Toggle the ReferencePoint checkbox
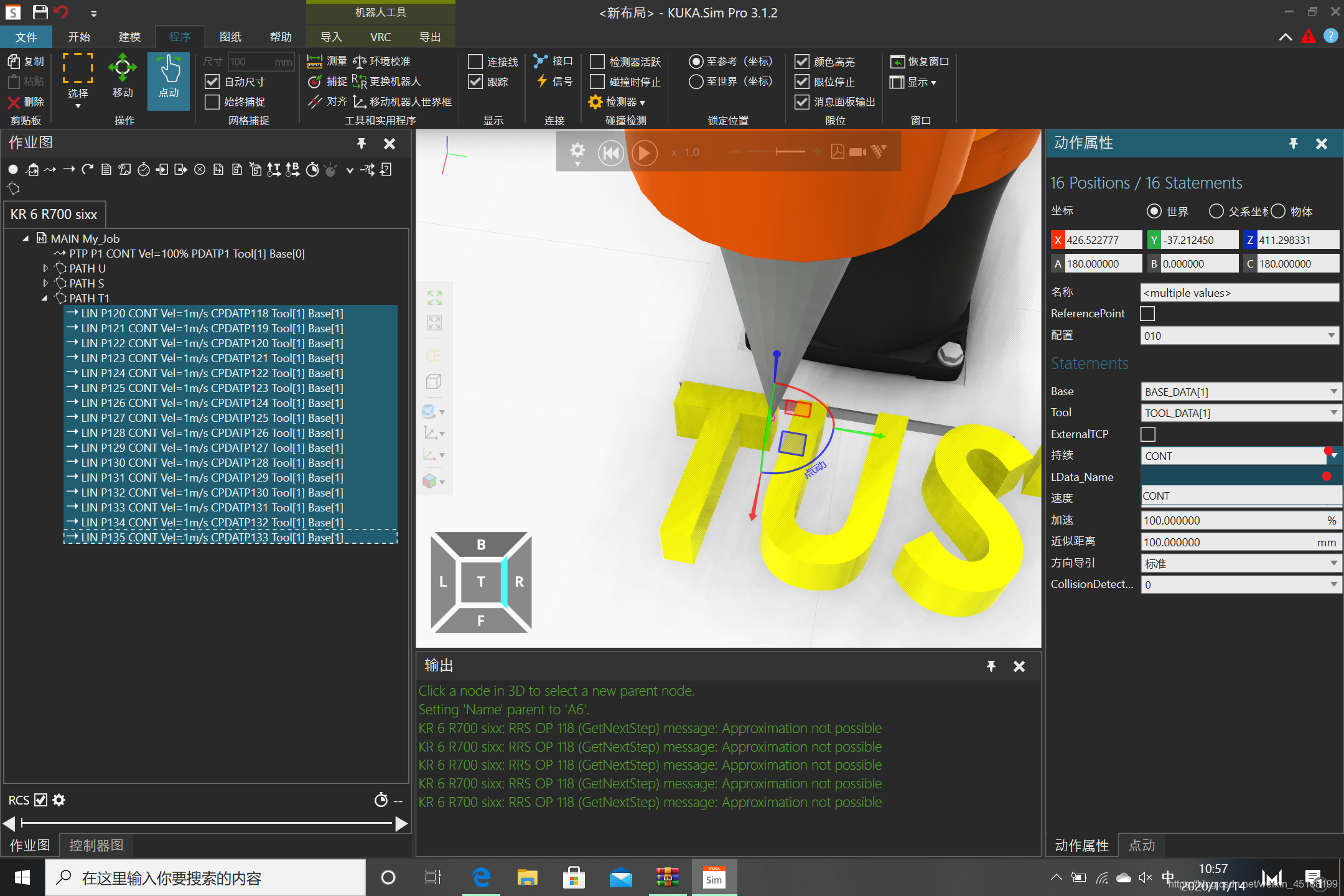This screenshot has height=896, width=1344. click(1147, 314)
